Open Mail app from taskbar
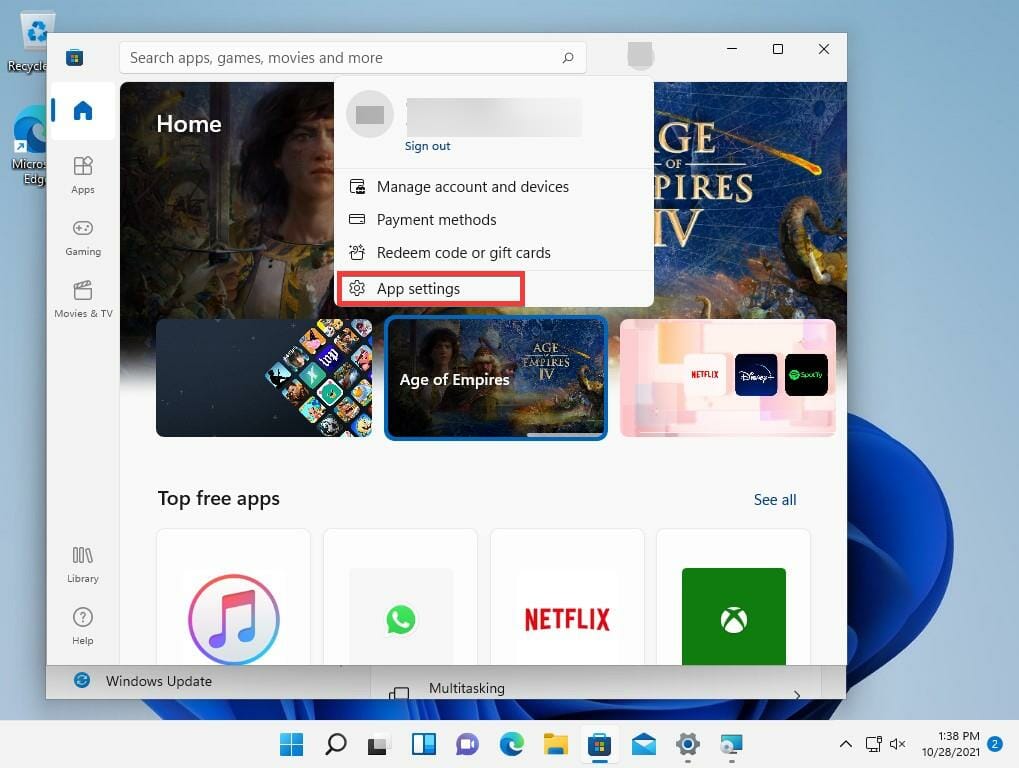Screen dimensions: 1019x768 (x=643, y=744)
